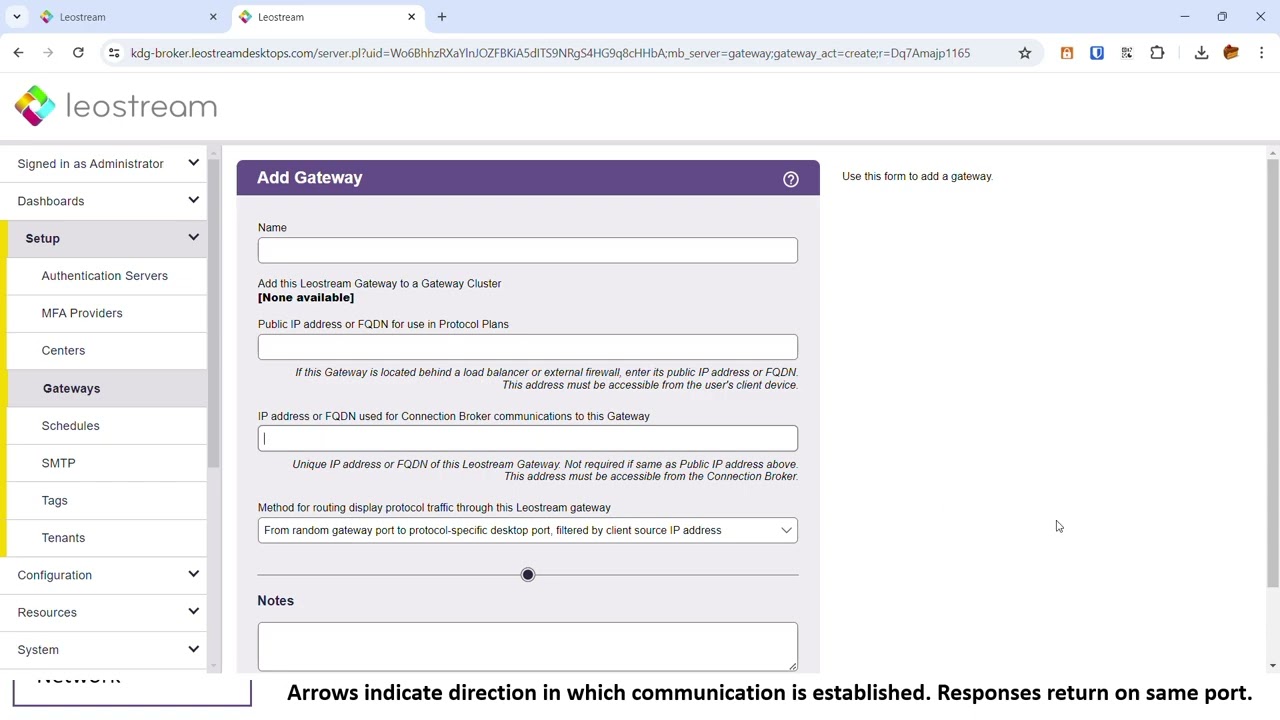The image size is (1280, 720).
Task: Collapse the Setup menu section
Action: [104, 238]
